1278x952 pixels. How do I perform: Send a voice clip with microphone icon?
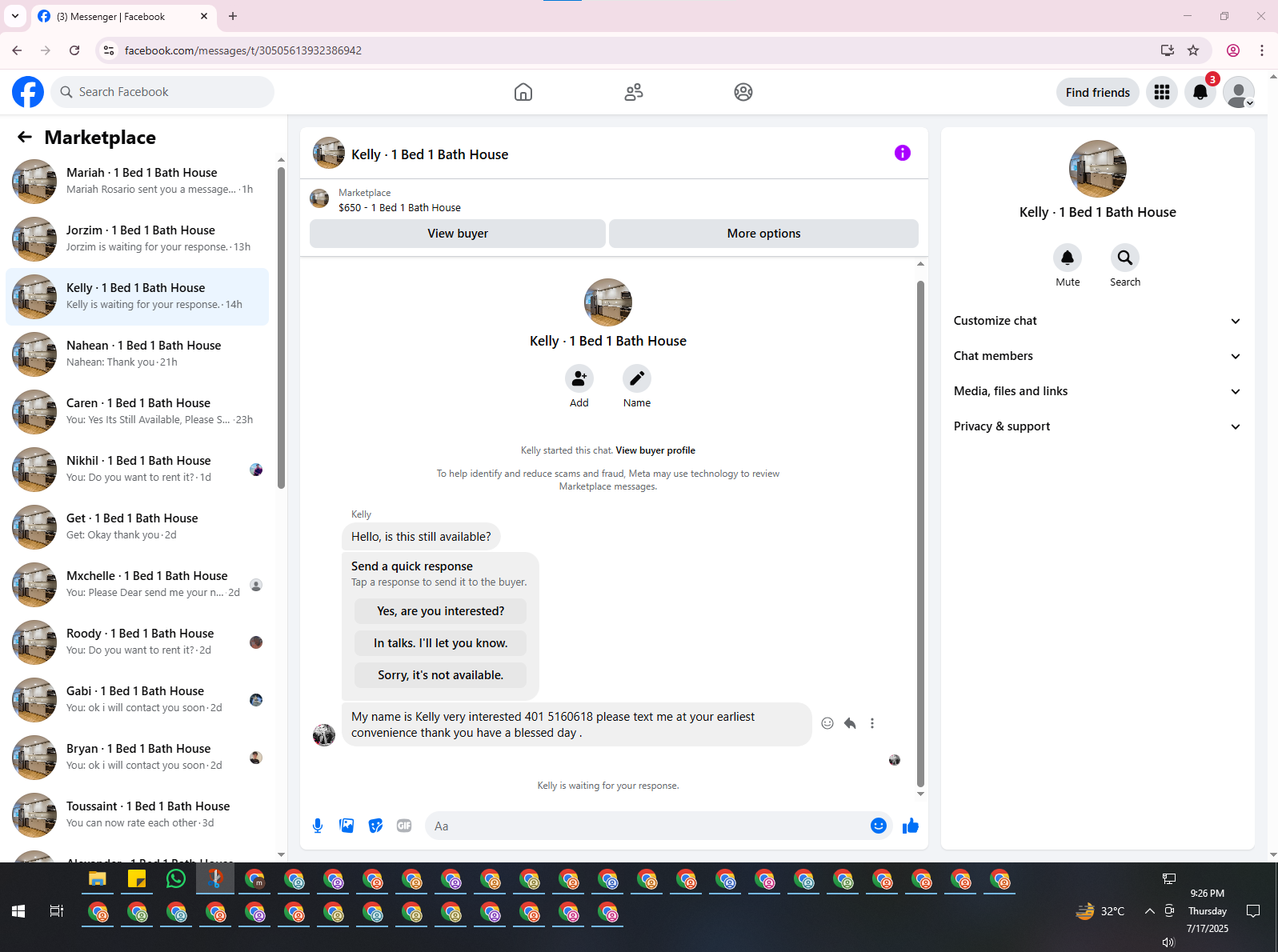coord(318,826)
